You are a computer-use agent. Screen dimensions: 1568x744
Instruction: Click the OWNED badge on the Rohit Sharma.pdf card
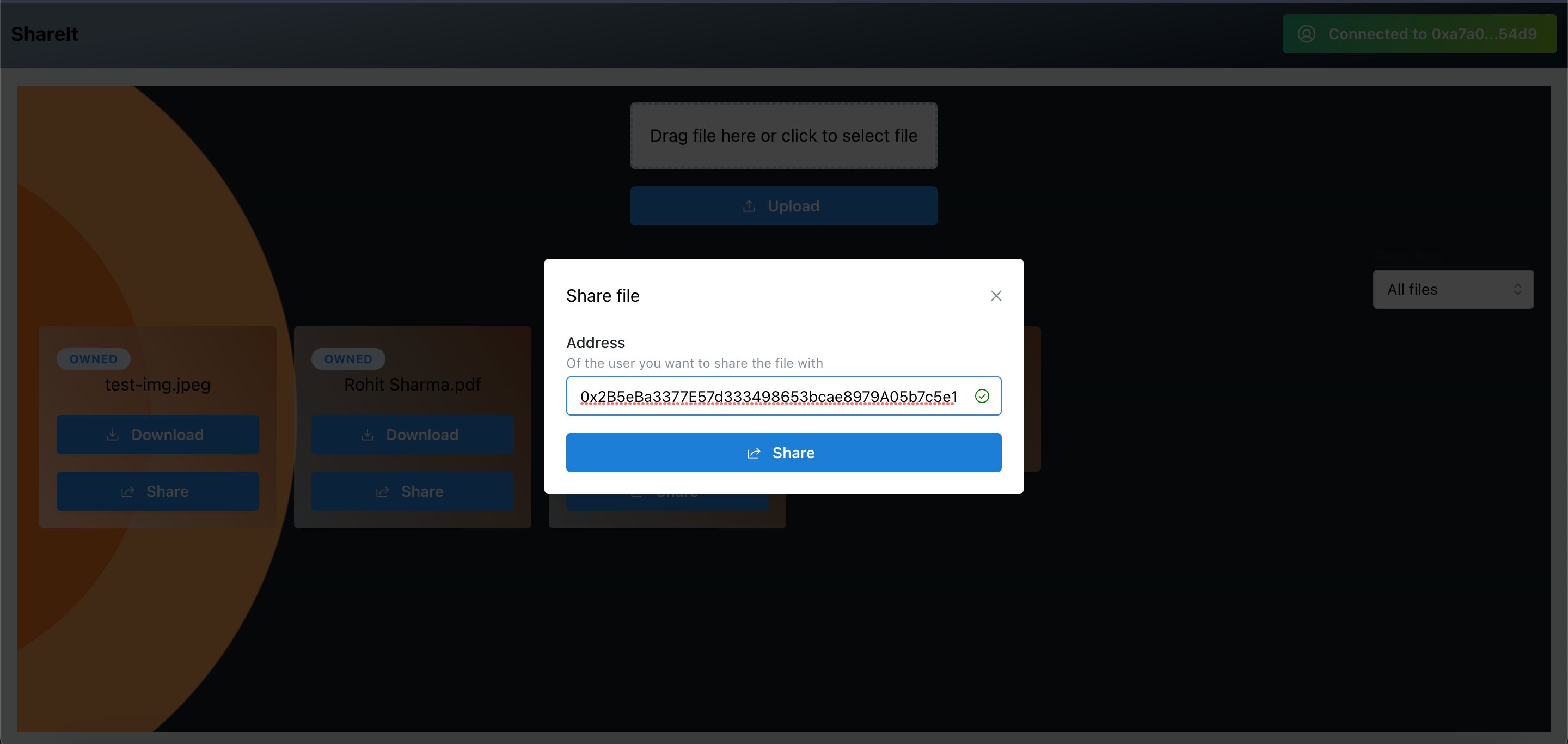point(348,358)
